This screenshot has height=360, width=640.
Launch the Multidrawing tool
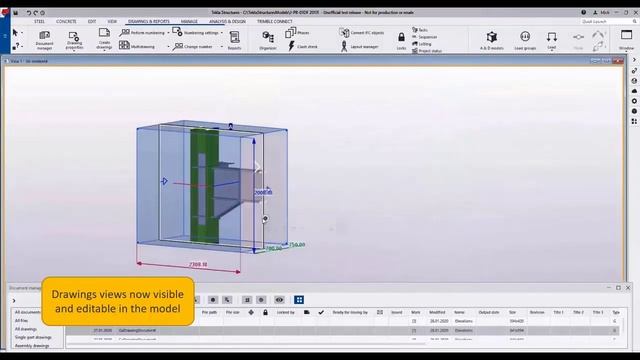tap(137, 46)
